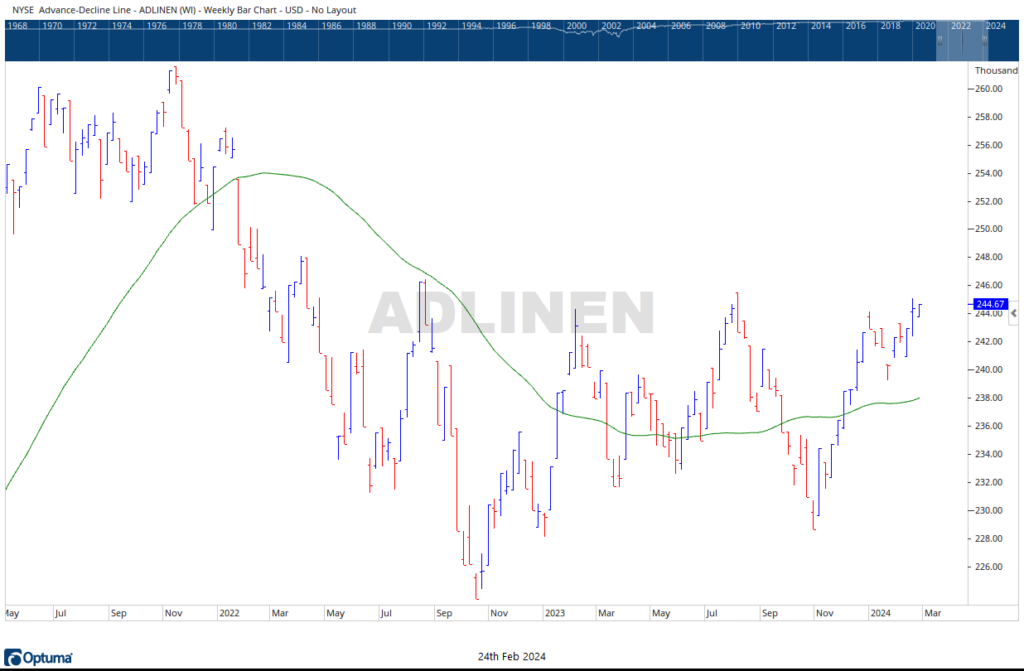Click the 2023 label on the date axis
1024x671 pixels.
(555, 611)
